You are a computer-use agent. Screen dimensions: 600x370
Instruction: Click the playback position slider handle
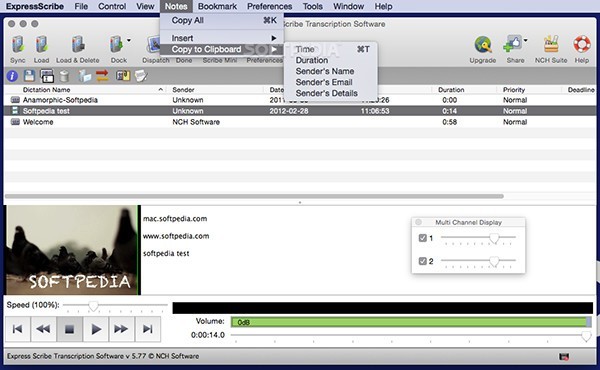point(586,336)
